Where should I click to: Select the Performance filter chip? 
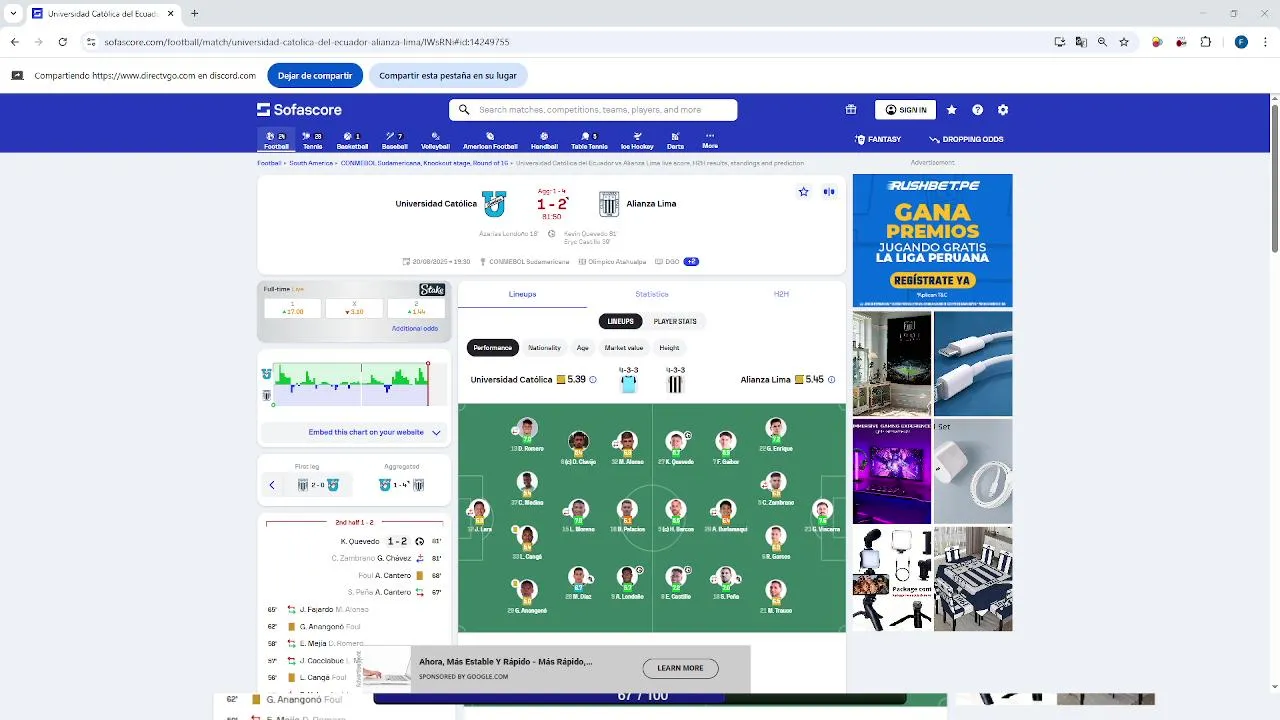(493, 348)
